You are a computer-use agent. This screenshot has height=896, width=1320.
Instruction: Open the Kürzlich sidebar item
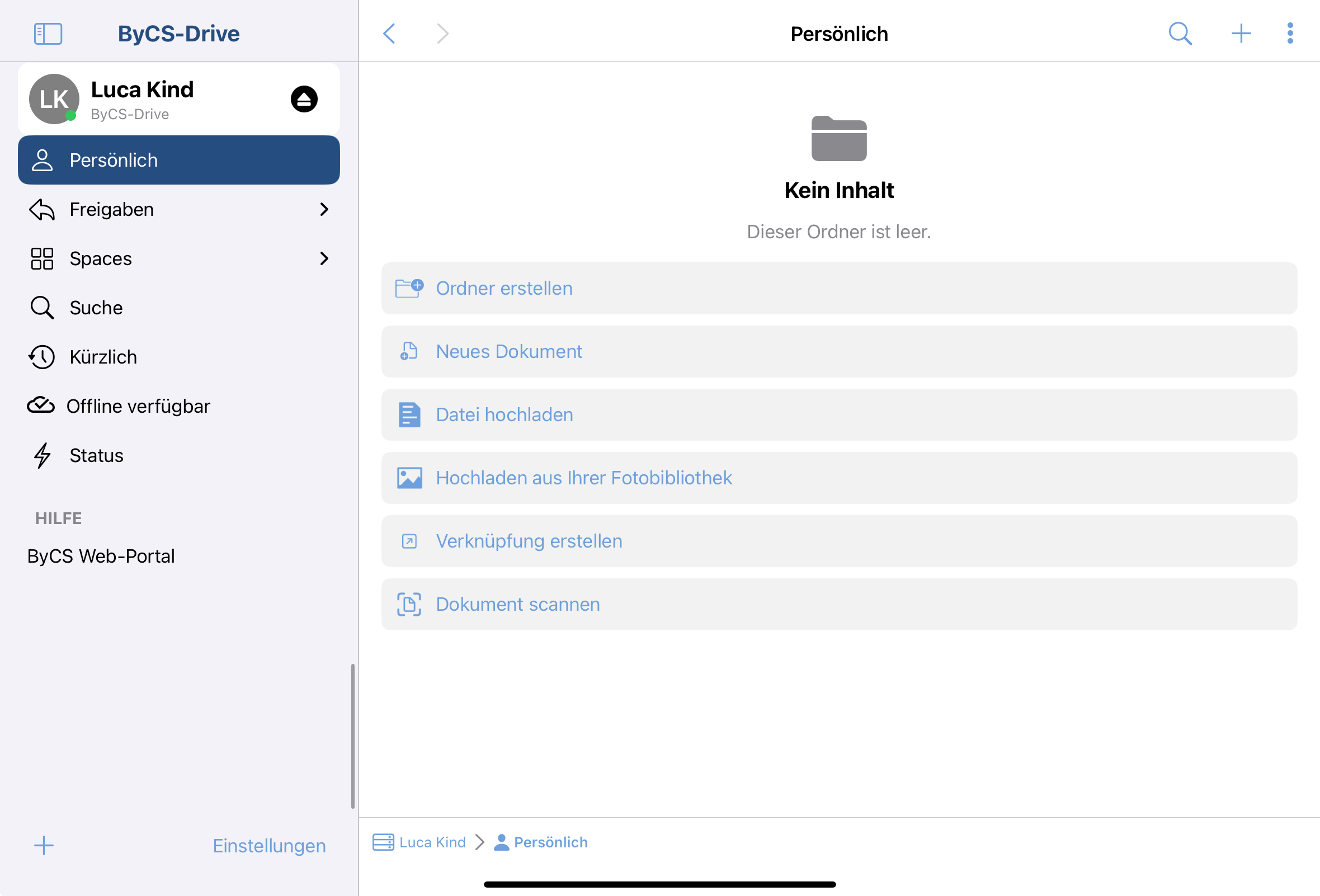tap(103, 357)
